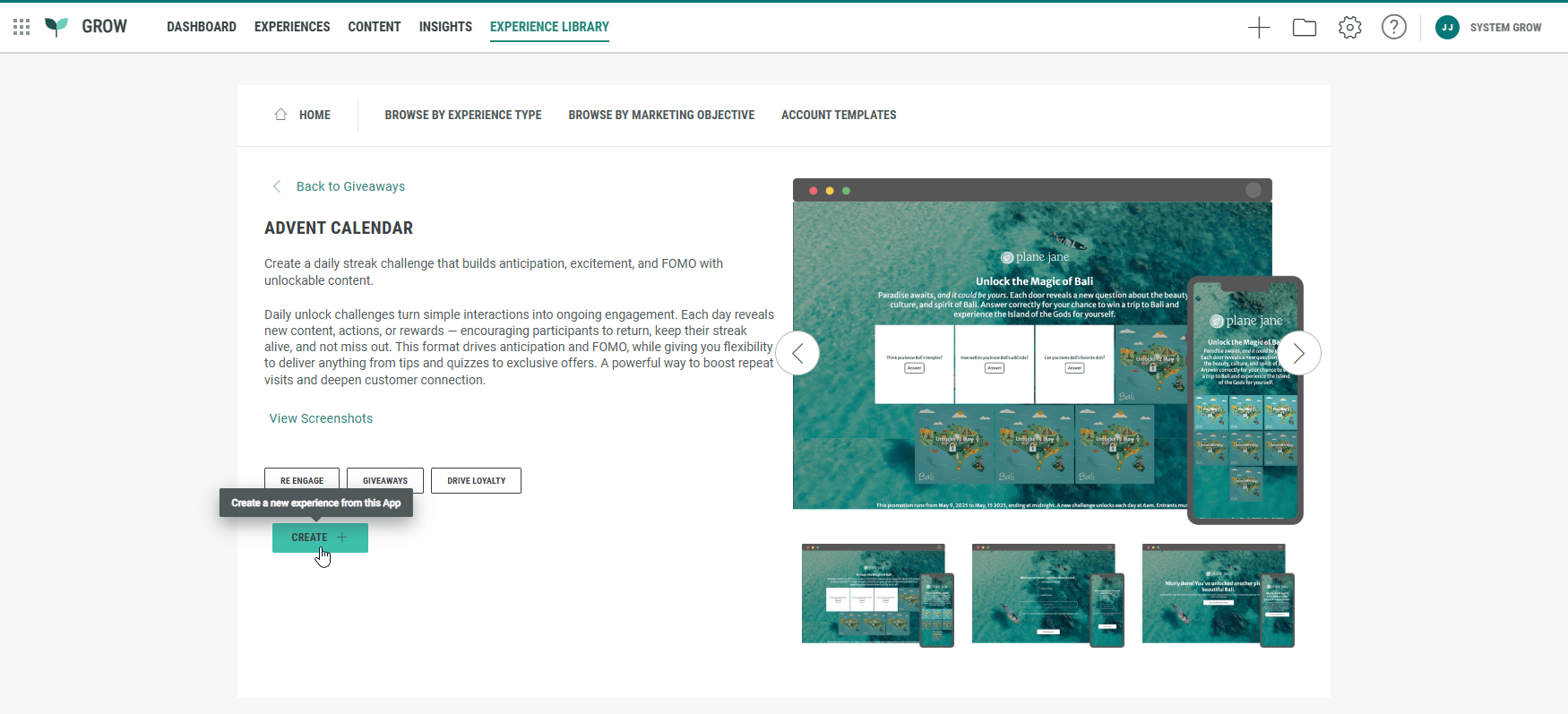This screenshot has height=714, width=1568.
Task: Show next preview with right arrow
Action: point(1298,353)
